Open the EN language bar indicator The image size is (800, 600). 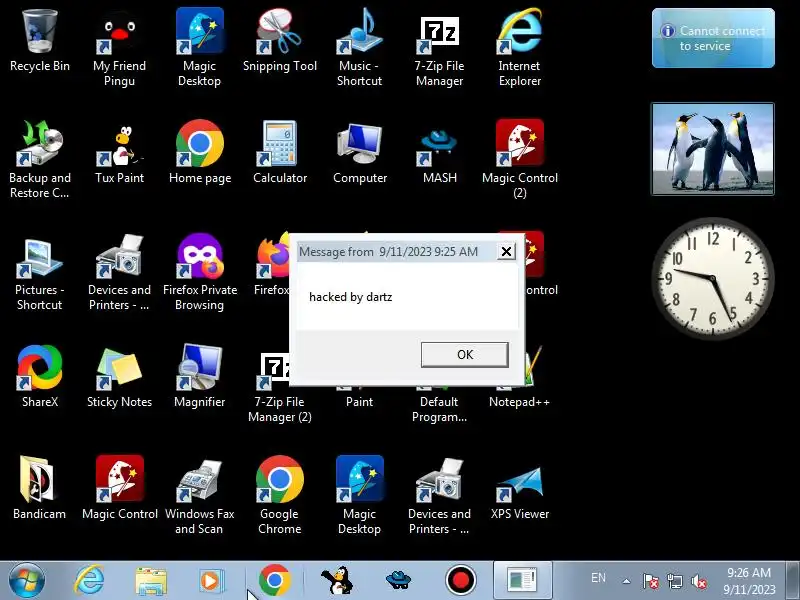tap(598, 578)
